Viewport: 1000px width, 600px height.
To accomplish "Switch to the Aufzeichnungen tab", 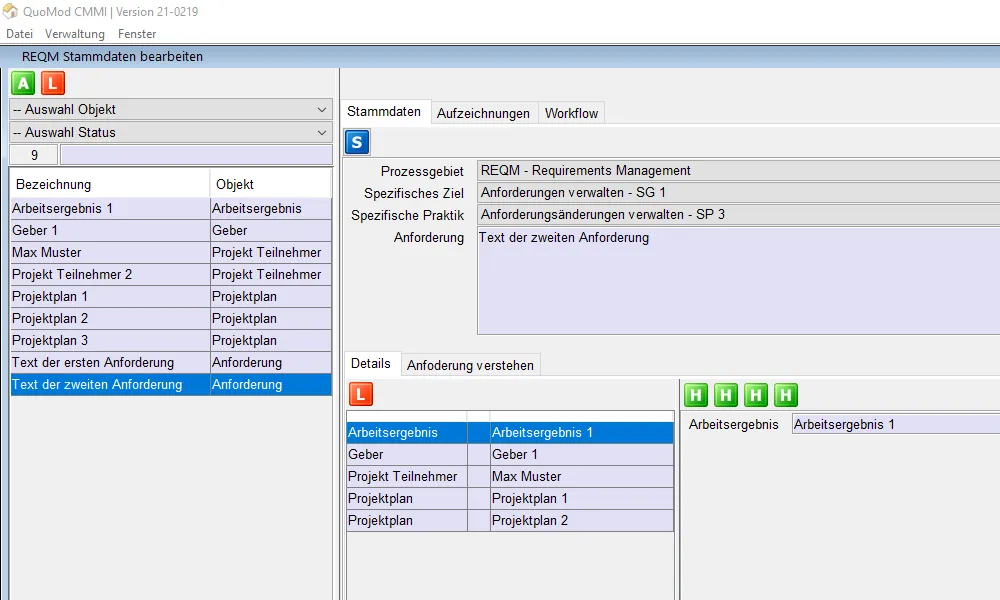I will point(483,113).
